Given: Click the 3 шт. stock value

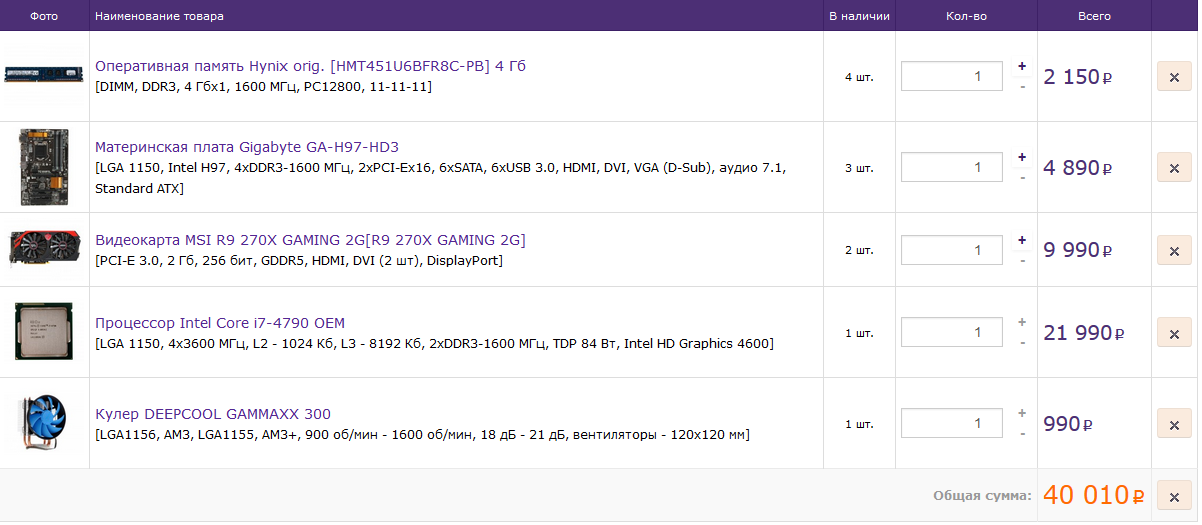Looking at the screenshot, I should point(859,168).
